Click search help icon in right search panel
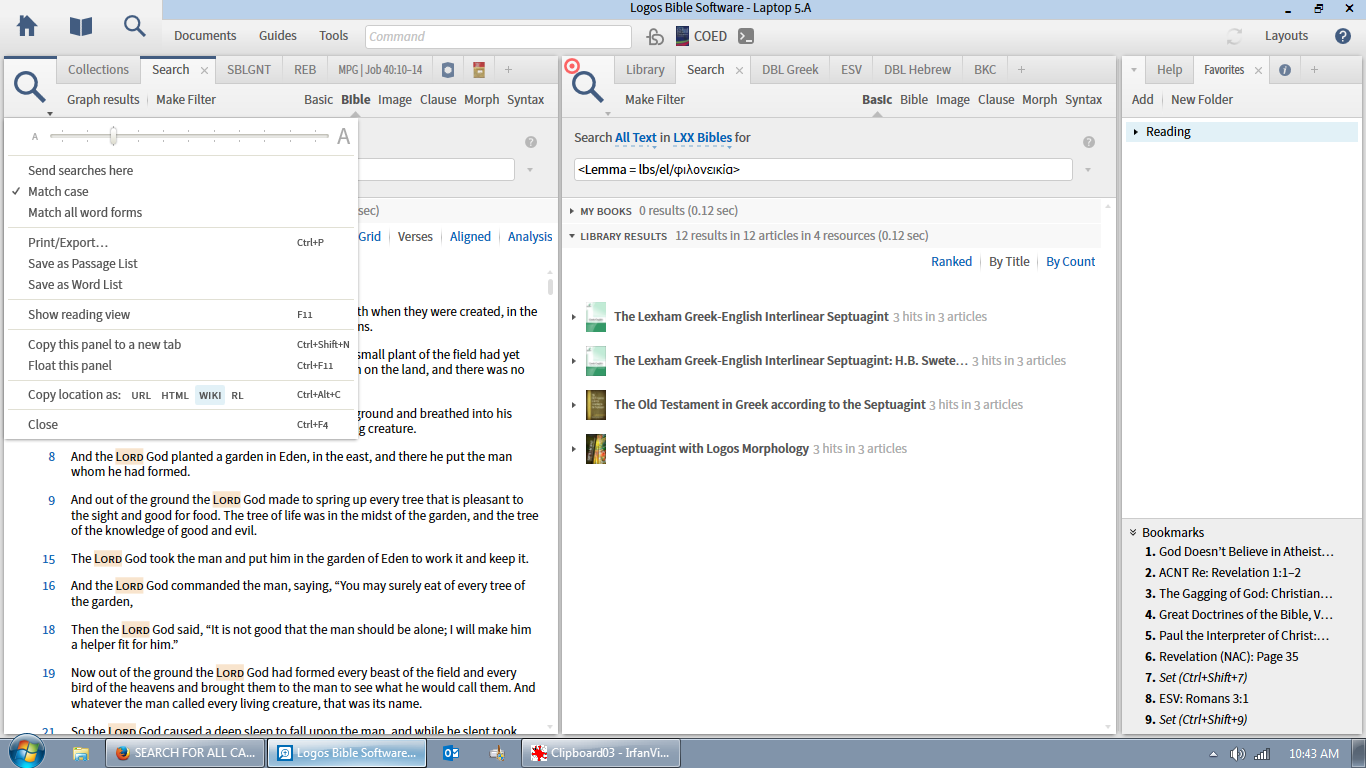Screen dimensions: 1366x768 coord(1089,142)
